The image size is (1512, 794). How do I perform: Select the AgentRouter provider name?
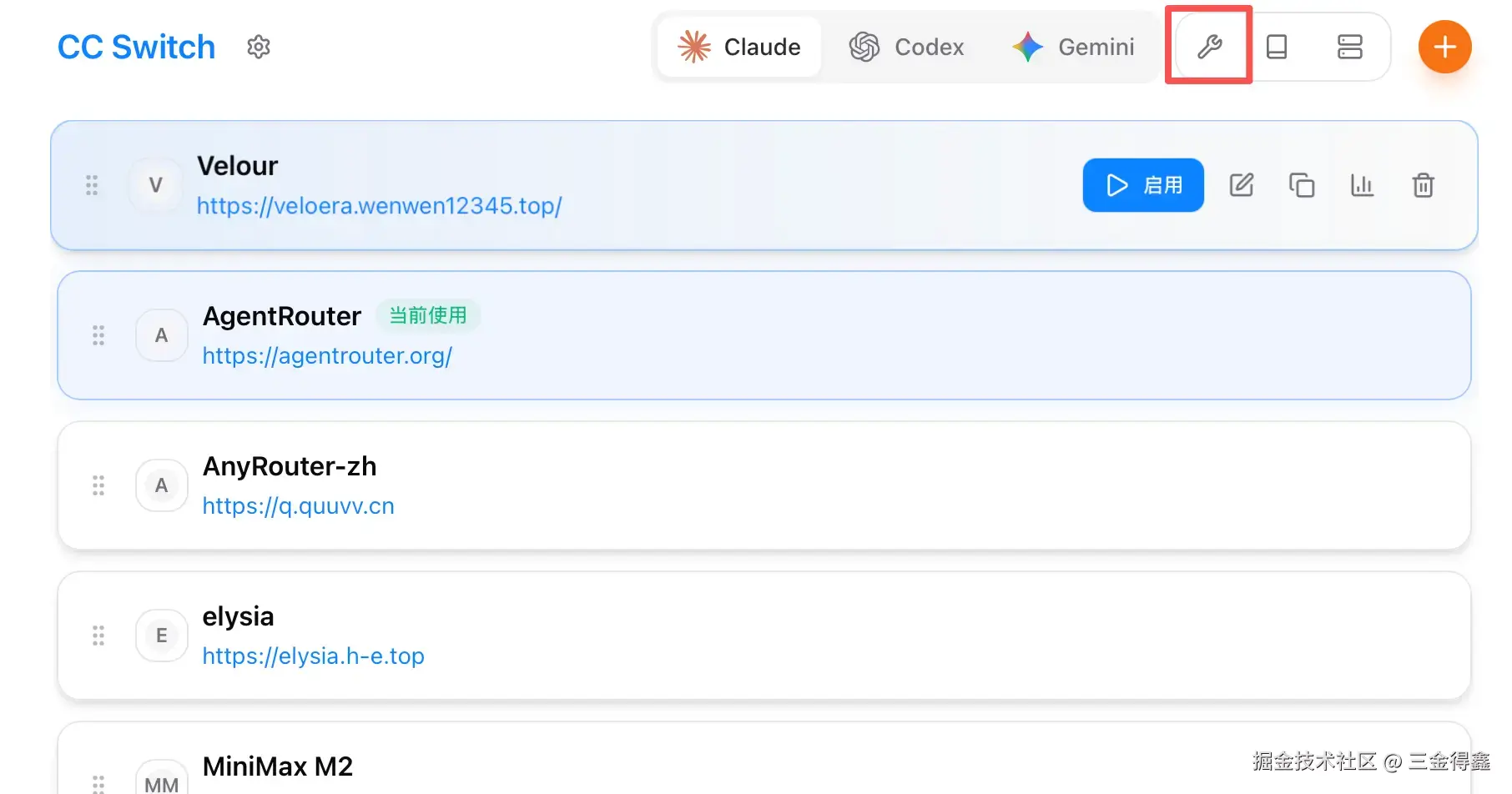pyautogui.click(x=282, y=316)
